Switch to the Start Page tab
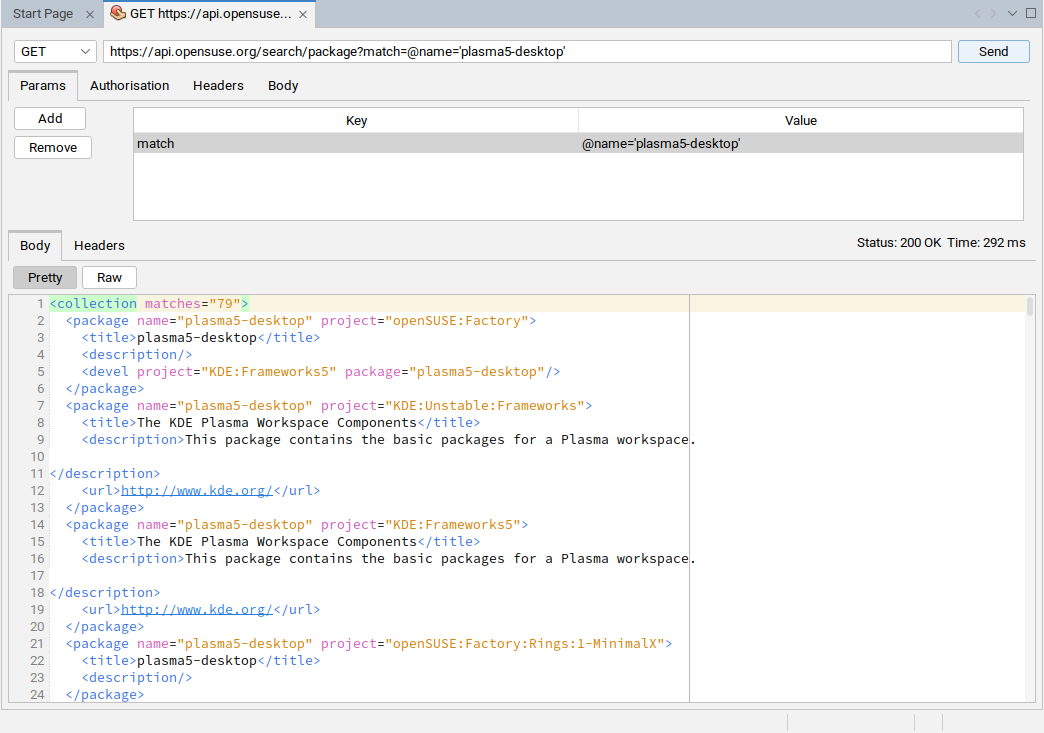 click(x=43, y=14)
